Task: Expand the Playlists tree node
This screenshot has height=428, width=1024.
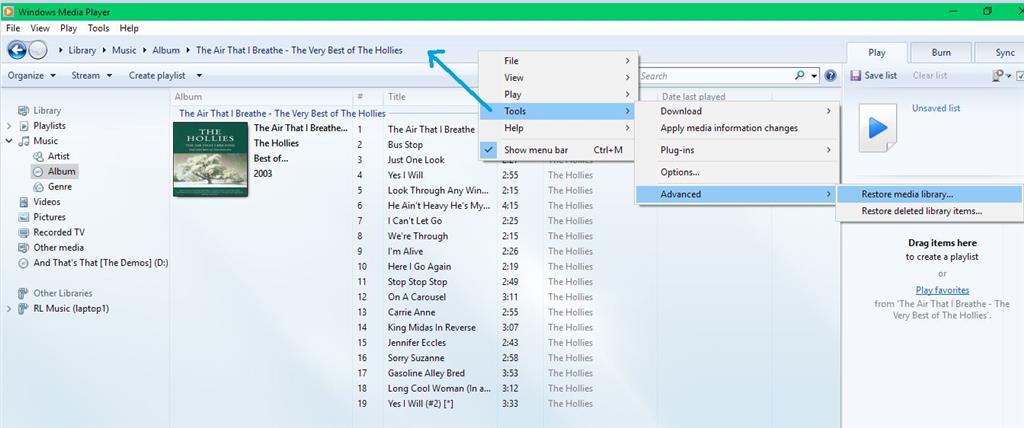Action: (x=8, y=125)
